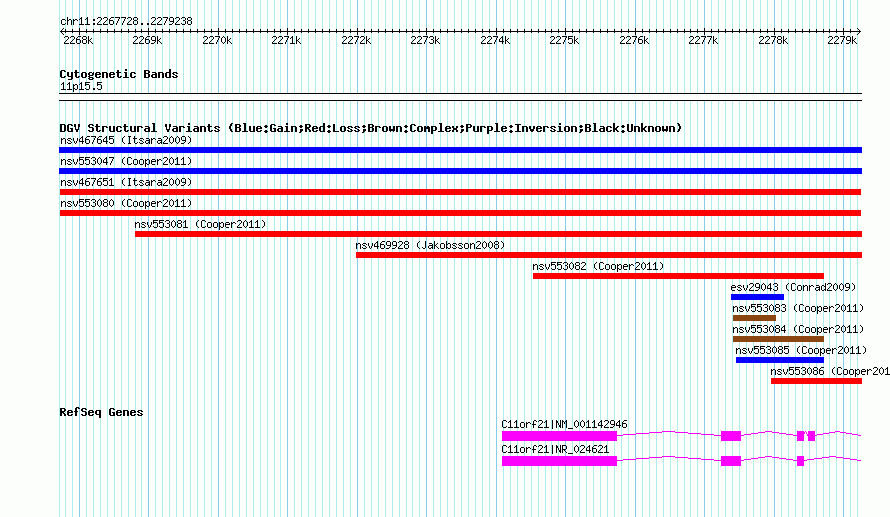Click the nsv553085 (Cooper2011) label
This screenshot has height=517, width=890.
coord(801,350)
